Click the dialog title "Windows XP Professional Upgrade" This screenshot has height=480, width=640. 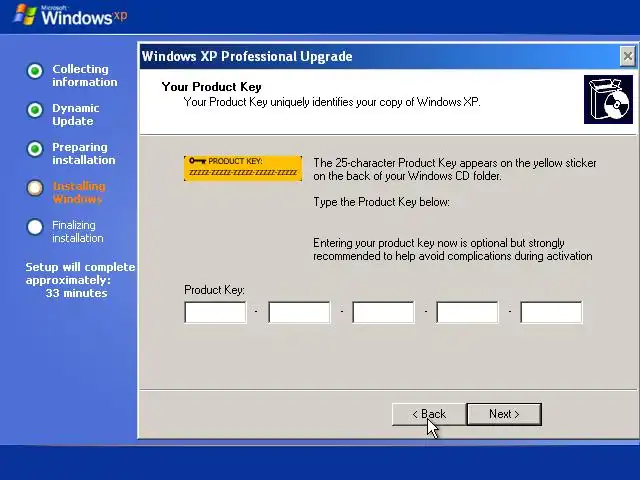point(247,56)
